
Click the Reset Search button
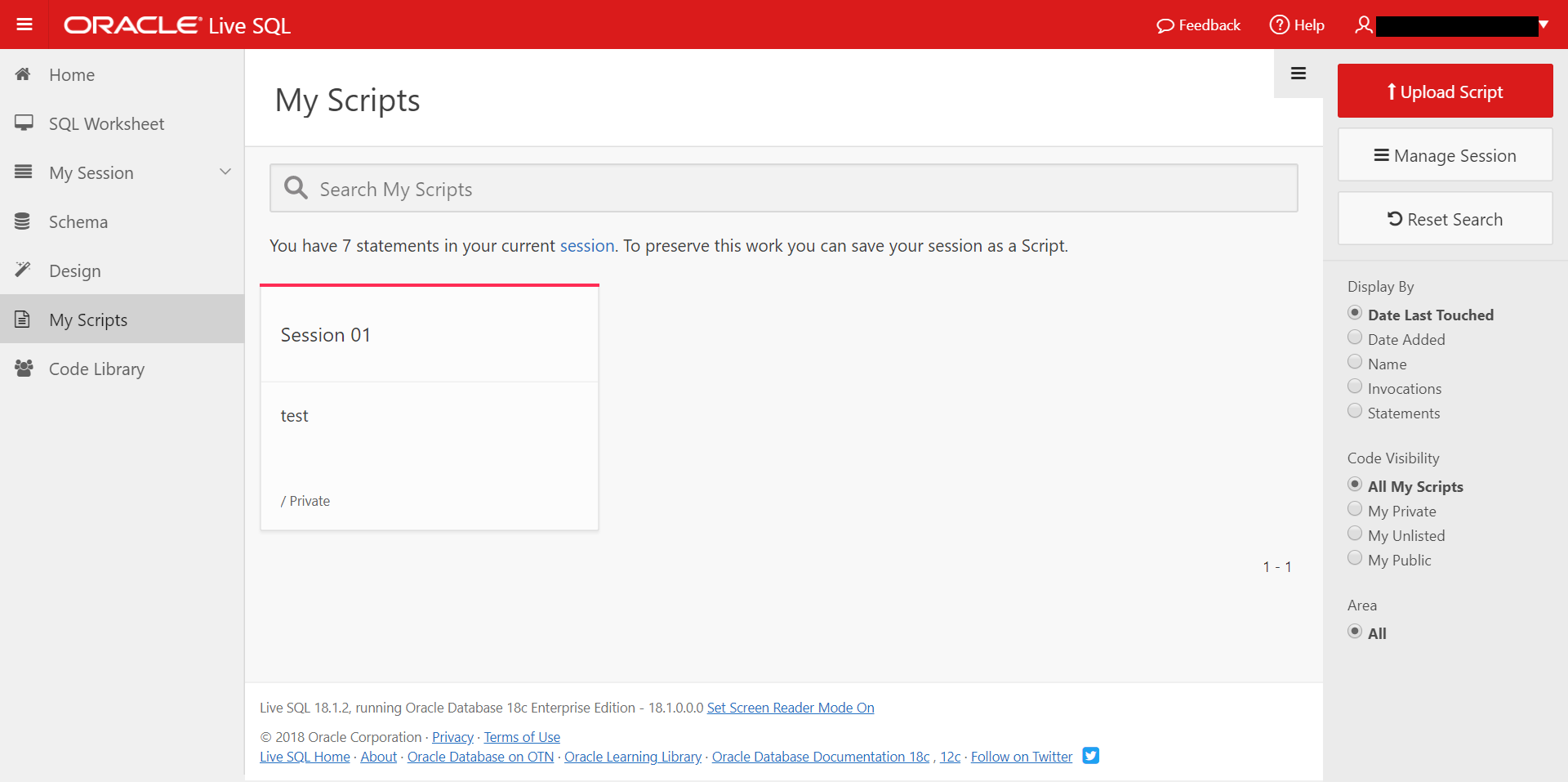point(1445,219)
